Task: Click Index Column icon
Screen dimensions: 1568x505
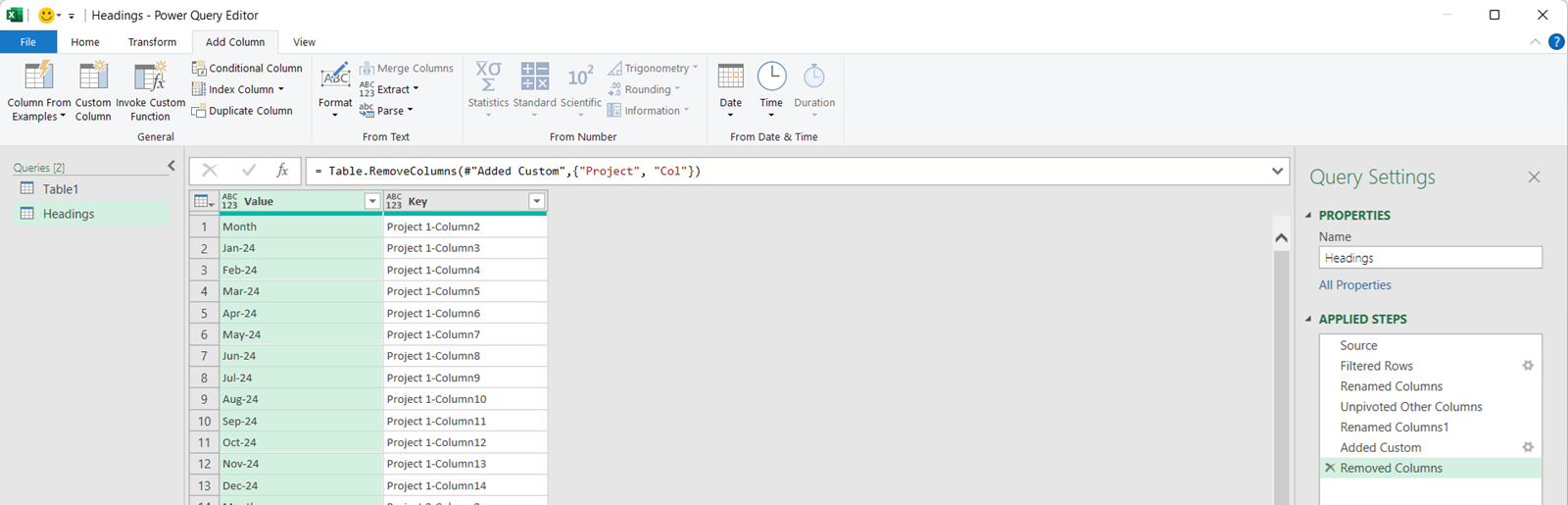Action: (199, 89)
